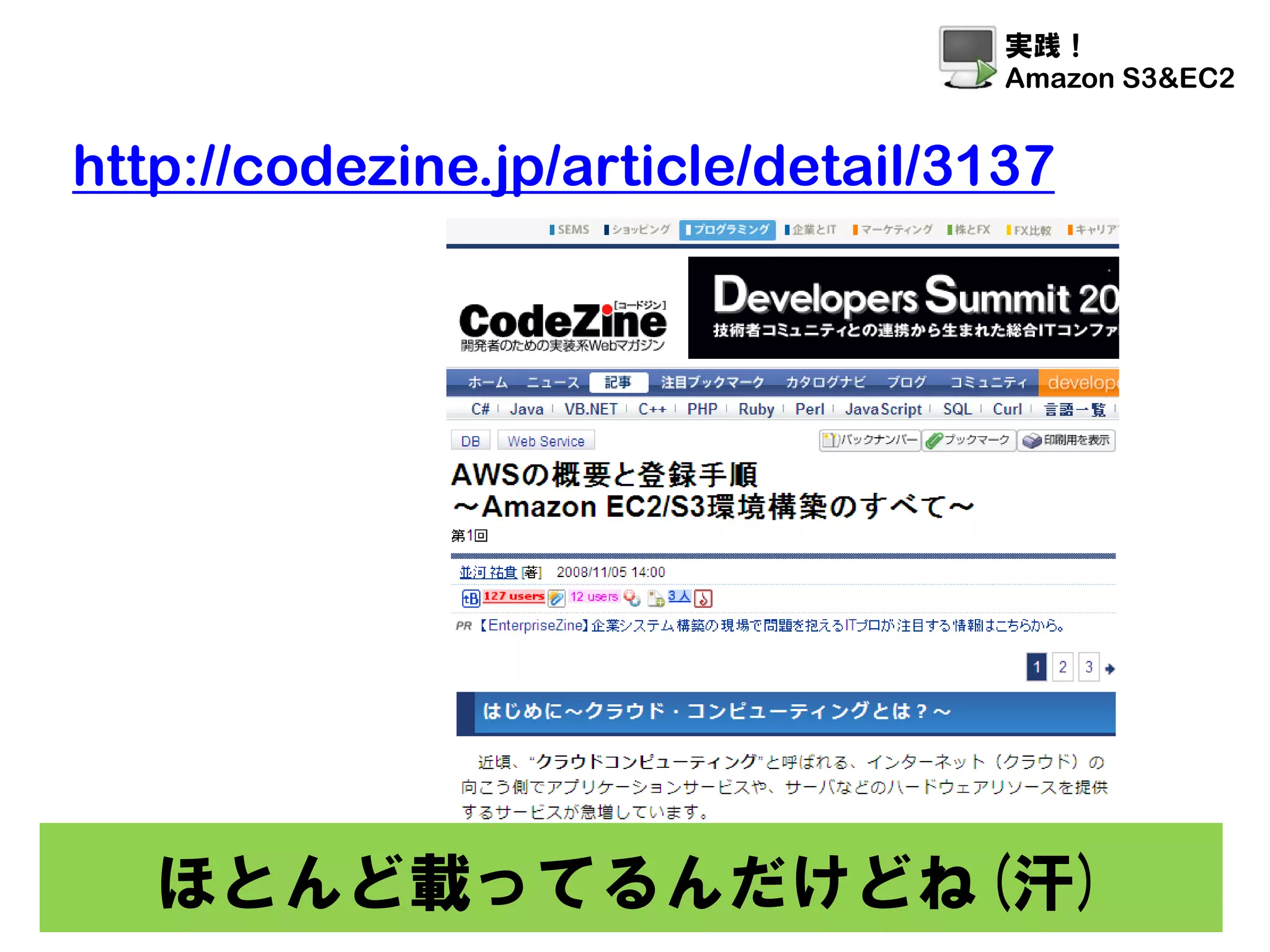Click the document add icon
Screen dimensions: 1270x952
pos(656,598)
